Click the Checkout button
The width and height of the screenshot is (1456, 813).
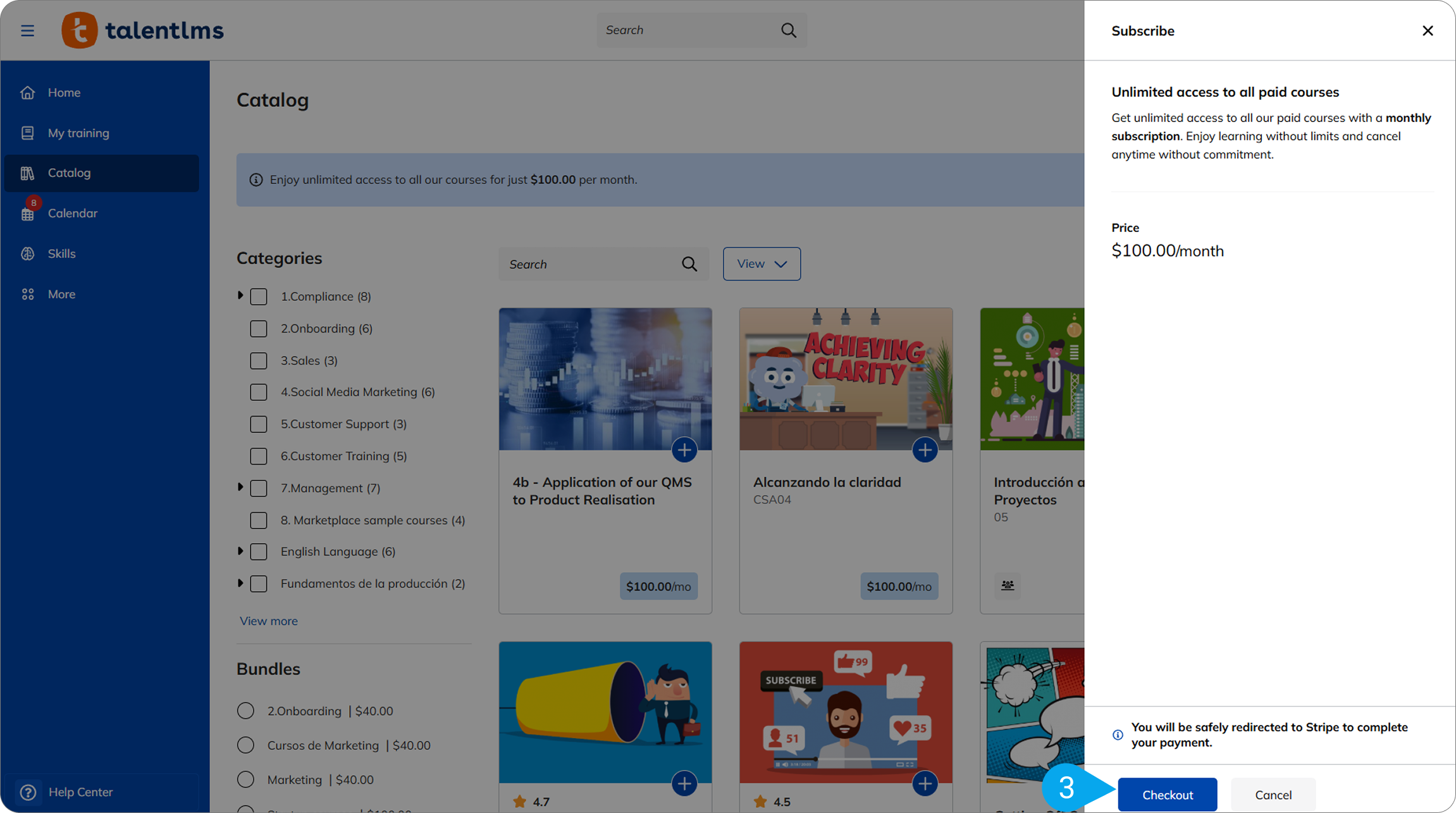1167,795
